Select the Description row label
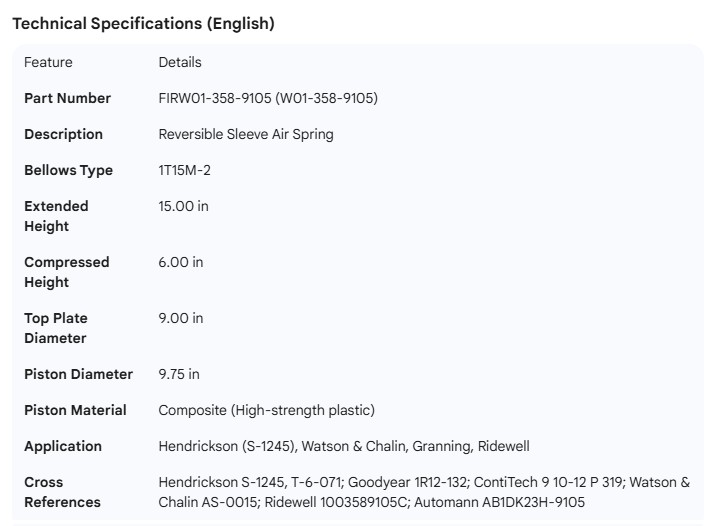This screenshot has width=715, height=526. [x=63, y=134]
